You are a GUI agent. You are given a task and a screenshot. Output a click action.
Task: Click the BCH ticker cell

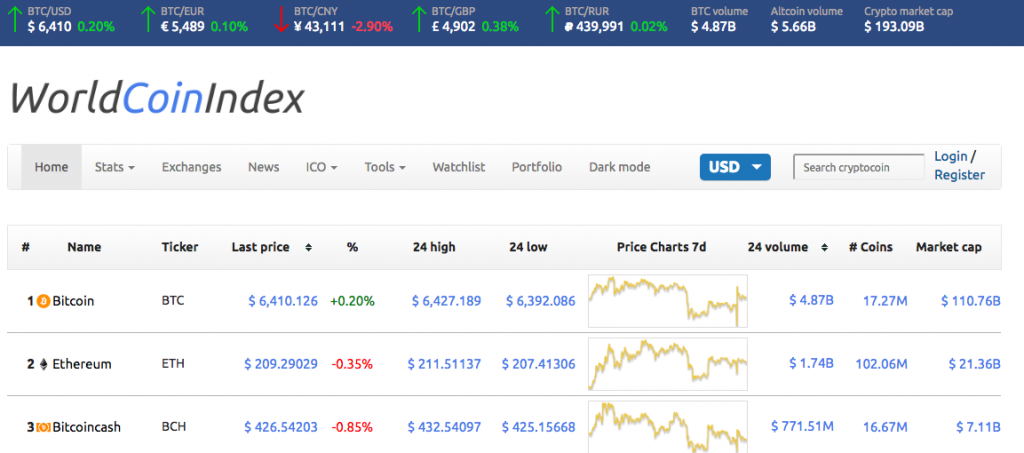[174, 427]
